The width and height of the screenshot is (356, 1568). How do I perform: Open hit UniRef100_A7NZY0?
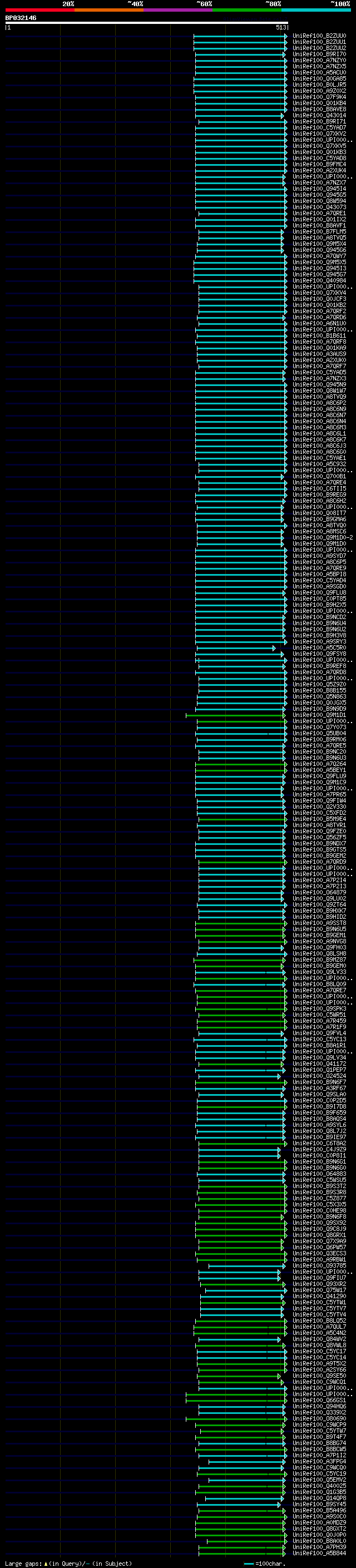click(x=319, y=60)
